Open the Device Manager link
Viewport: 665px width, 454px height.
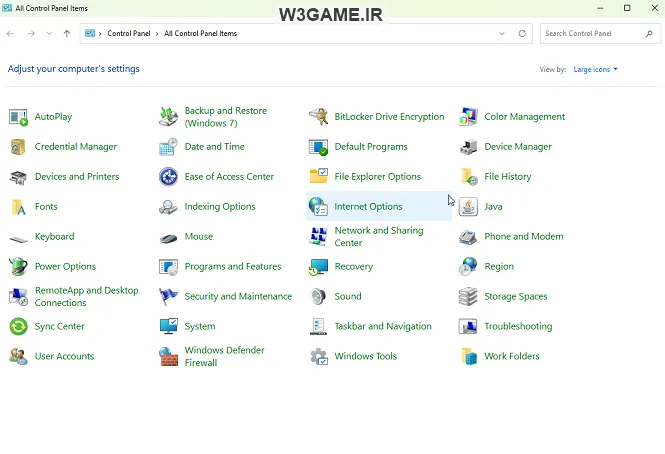tap(518, 147)
